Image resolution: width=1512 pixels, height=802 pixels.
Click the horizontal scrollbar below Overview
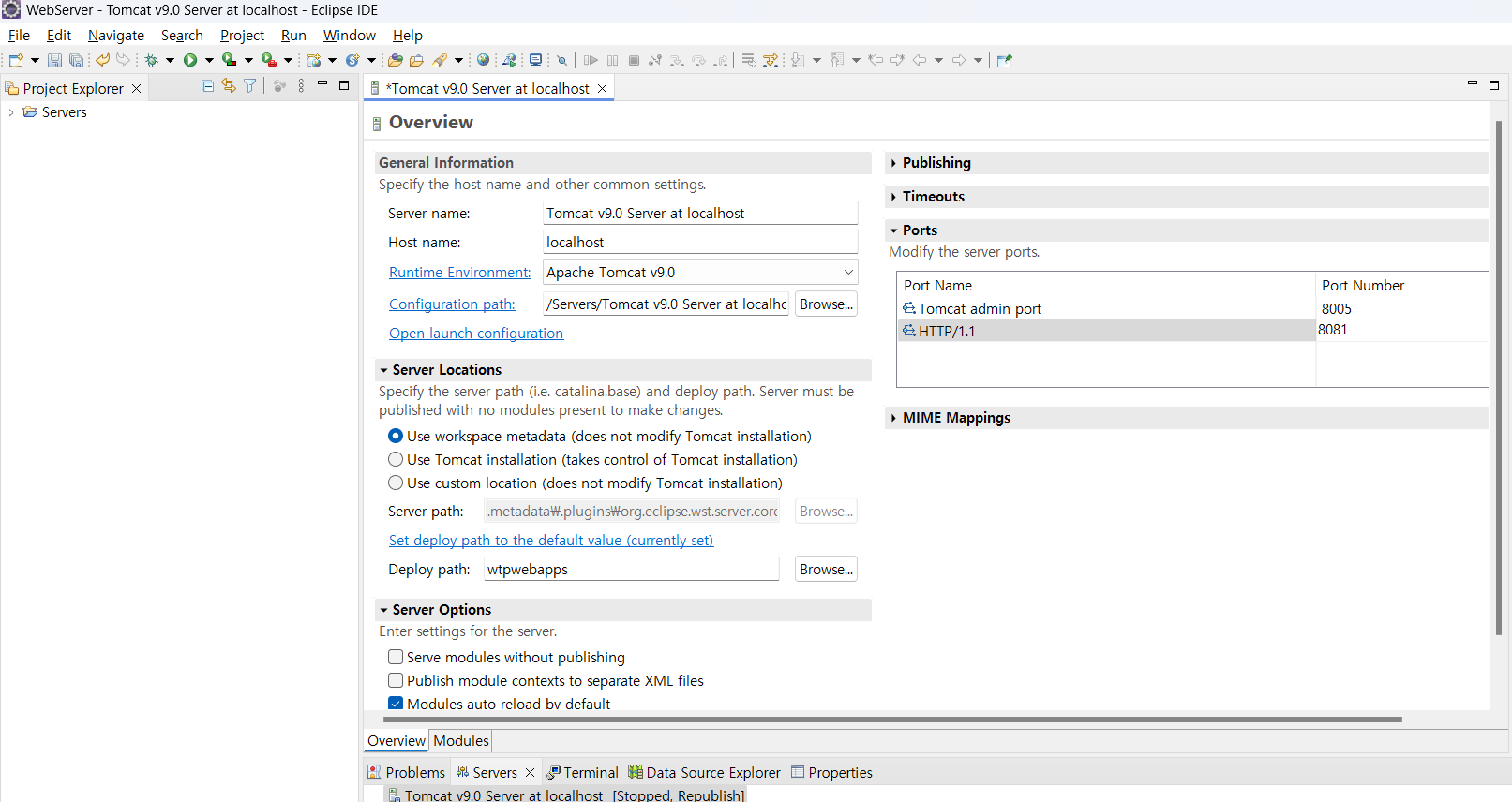click(892, 720)
